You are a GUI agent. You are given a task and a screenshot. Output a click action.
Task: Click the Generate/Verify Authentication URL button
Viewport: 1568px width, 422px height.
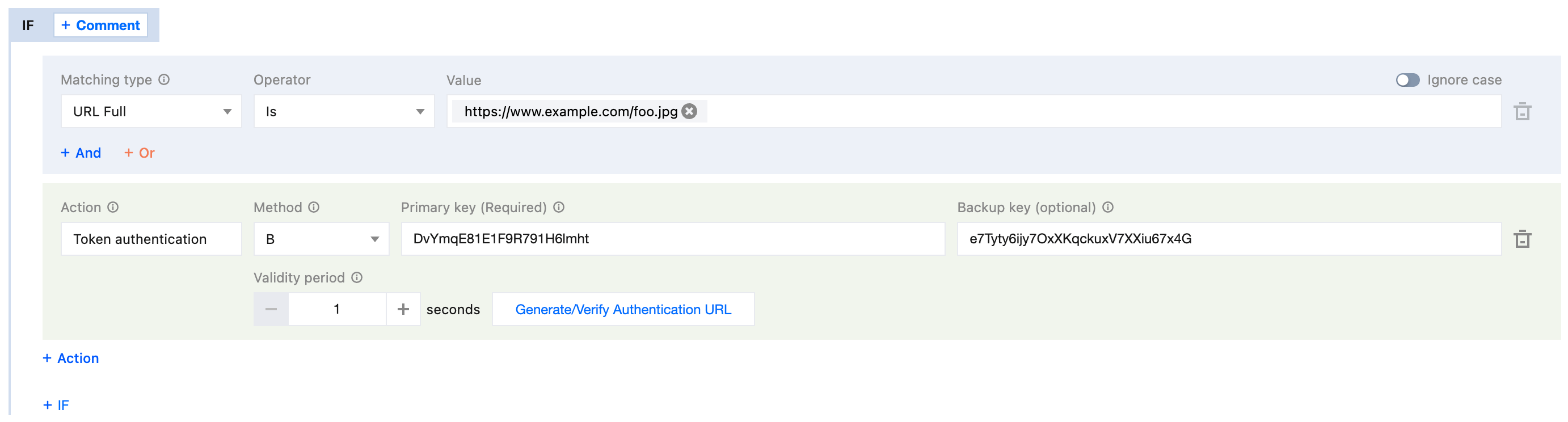click(623, 309)
